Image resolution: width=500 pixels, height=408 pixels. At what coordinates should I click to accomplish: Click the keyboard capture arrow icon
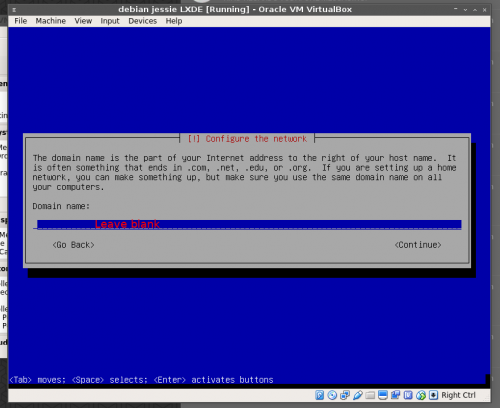[x=433, y=395]
